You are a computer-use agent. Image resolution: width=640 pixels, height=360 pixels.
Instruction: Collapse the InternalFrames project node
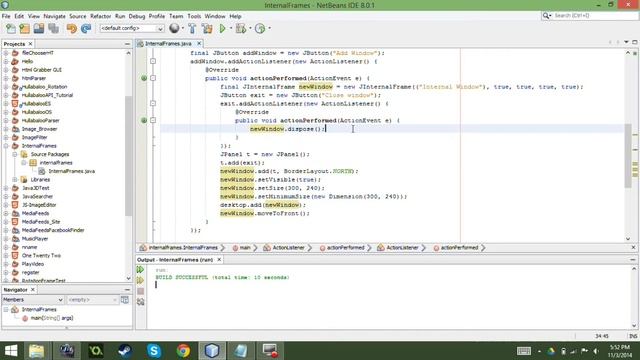(x=6, y=146)
